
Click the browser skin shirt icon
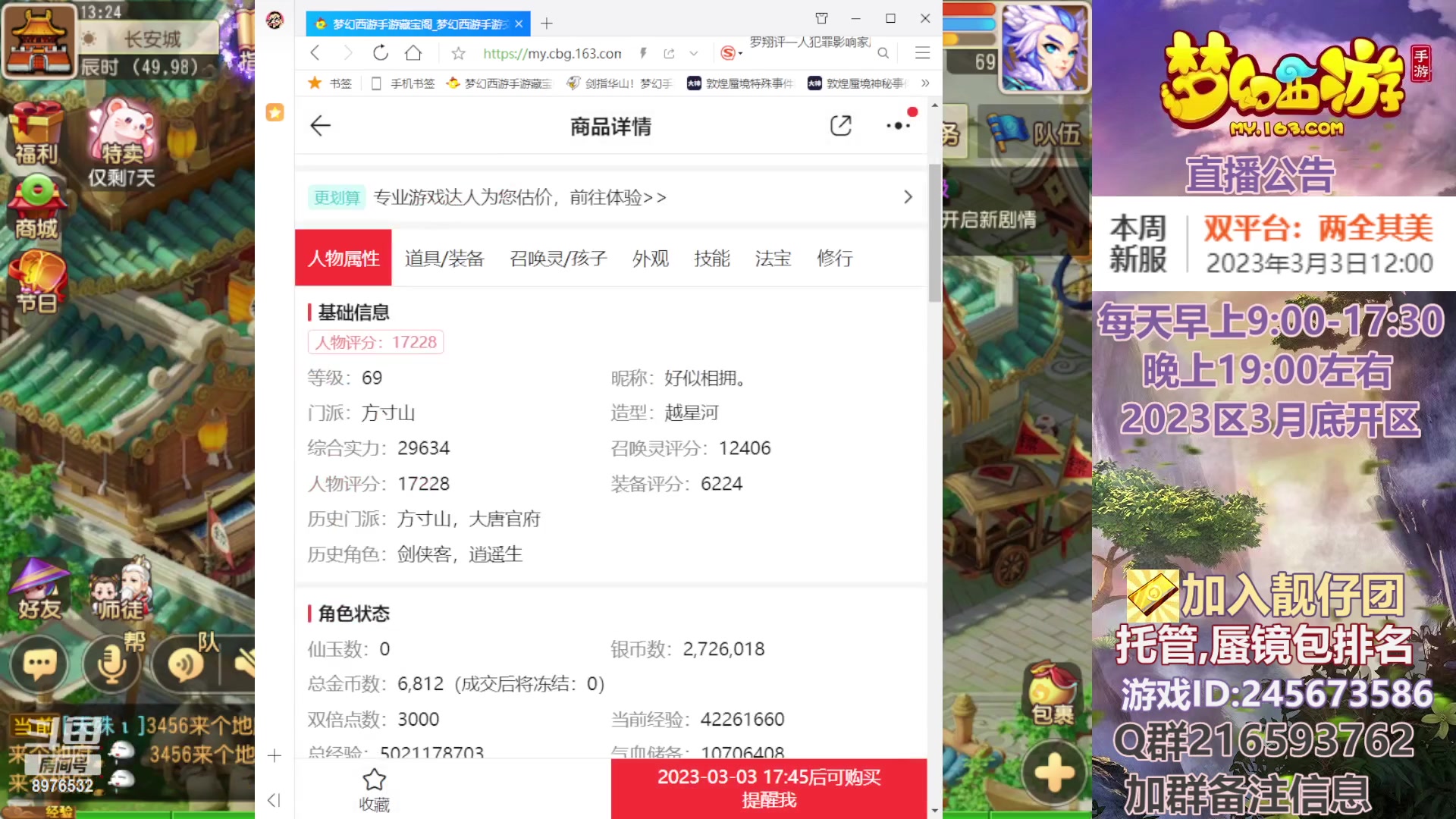[x=821, y=18]
